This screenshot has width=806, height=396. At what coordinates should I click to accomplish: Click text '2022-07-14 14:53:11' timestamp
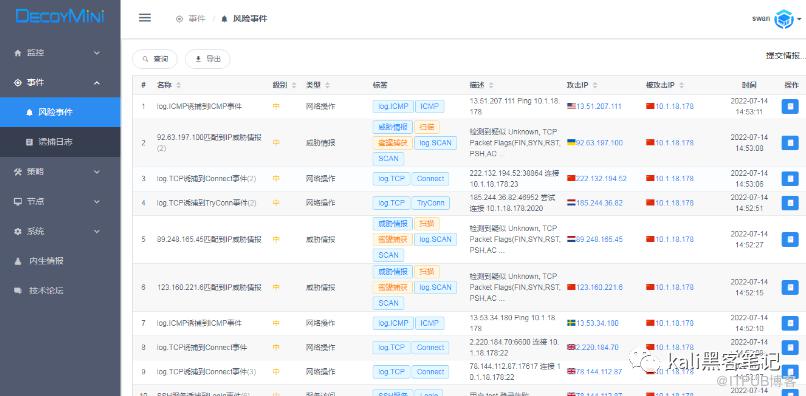(x=749, y=106)
